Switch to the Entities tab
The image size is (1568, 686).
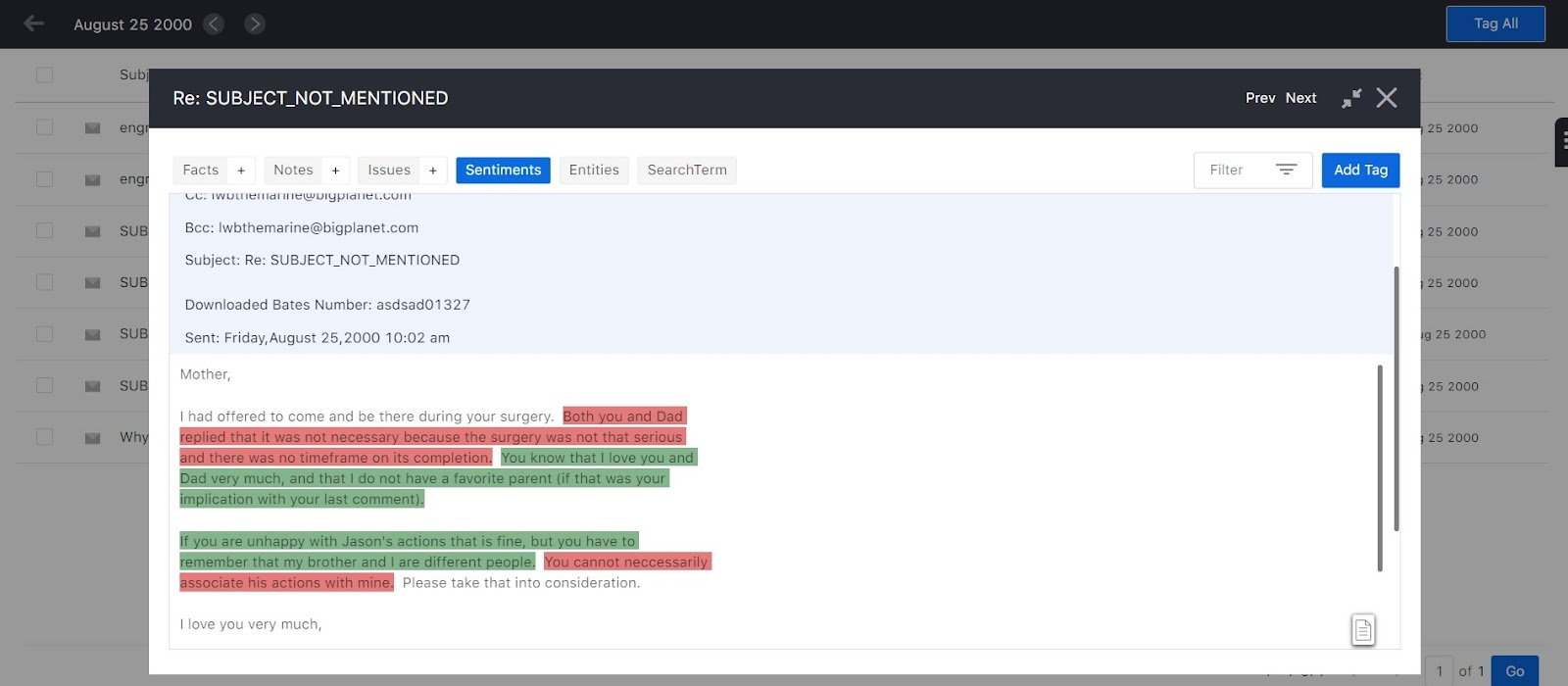(x=594, y=171)
